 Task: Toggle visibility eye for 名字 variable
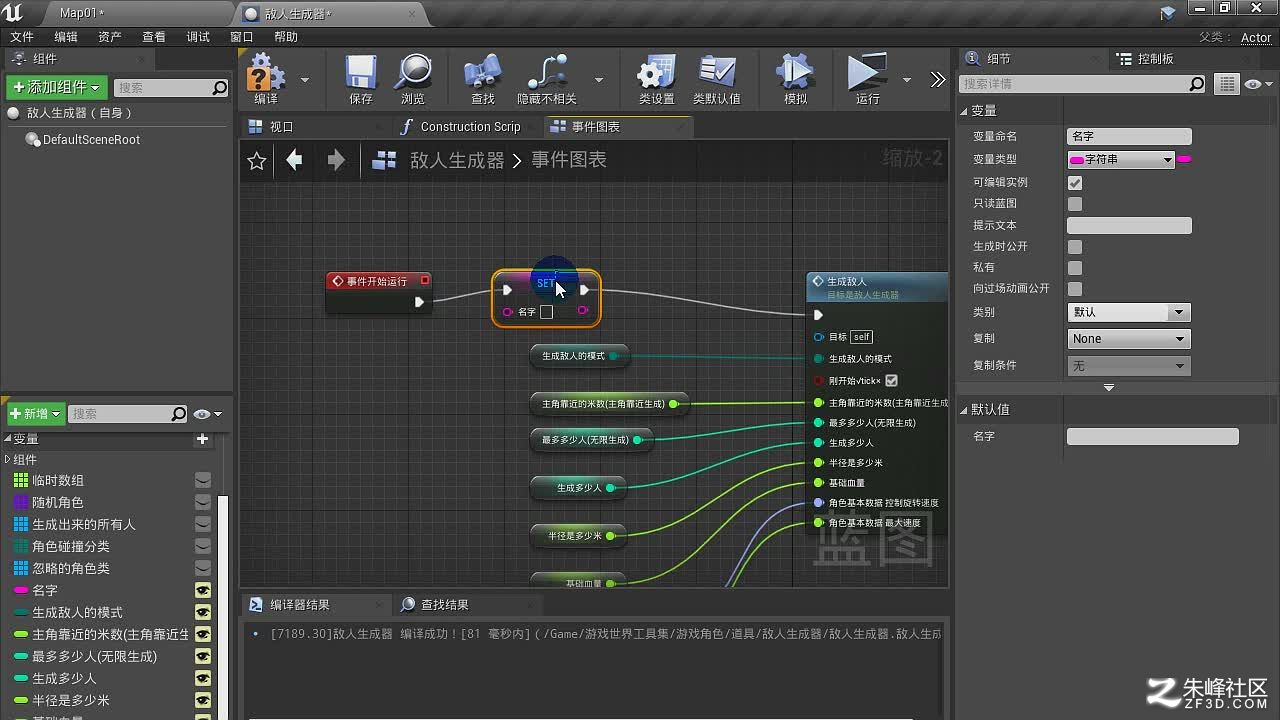pos(203,590)
